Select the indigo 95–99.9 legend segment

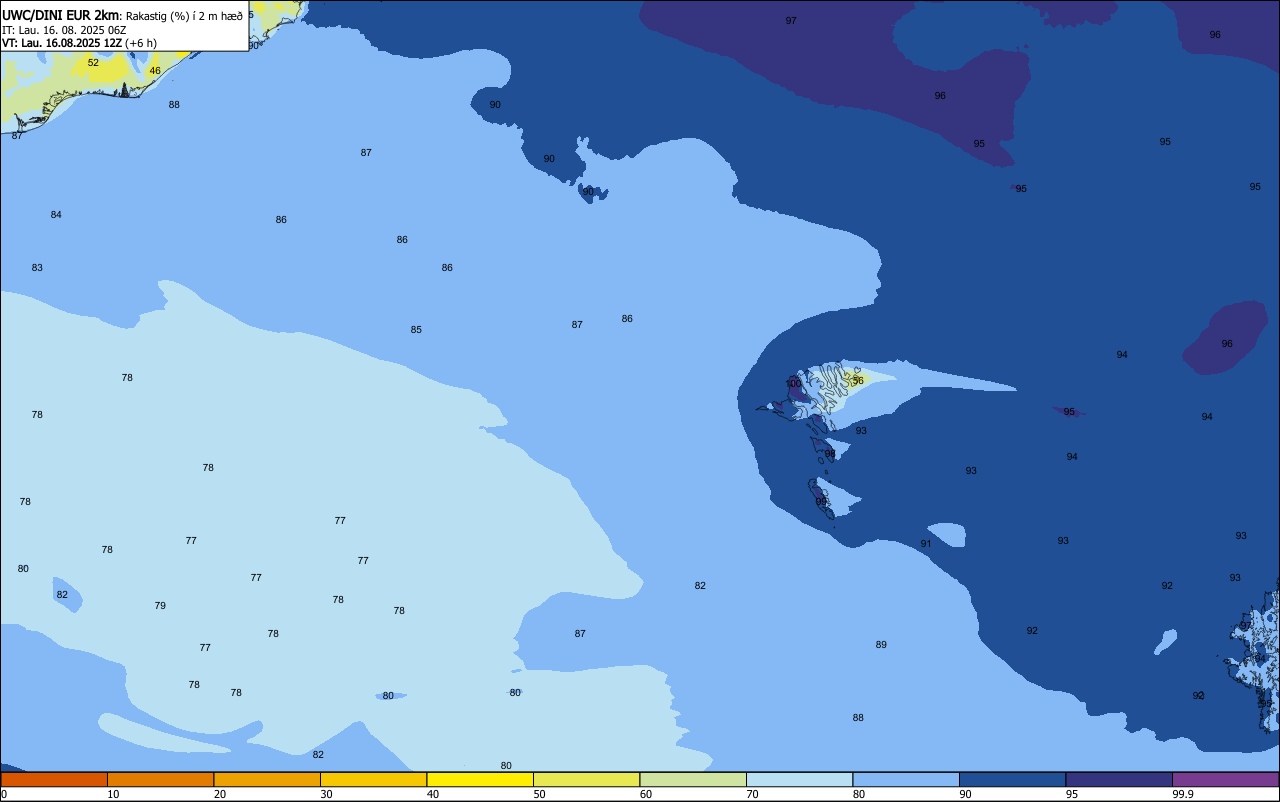(x=1119, y=779)
